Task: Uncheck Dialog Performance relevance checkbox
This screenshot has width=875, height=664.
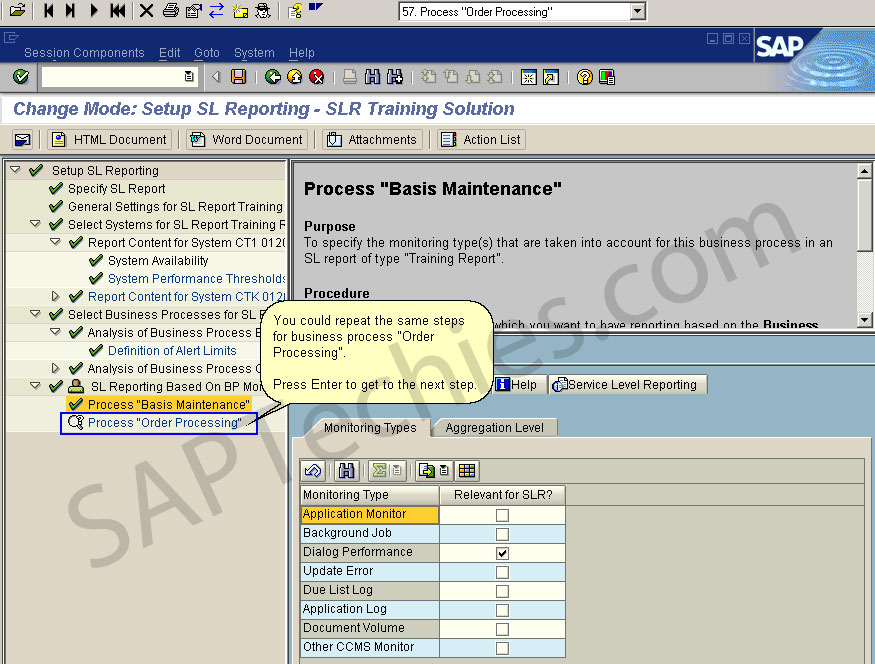Action: [x=502, y=552]
